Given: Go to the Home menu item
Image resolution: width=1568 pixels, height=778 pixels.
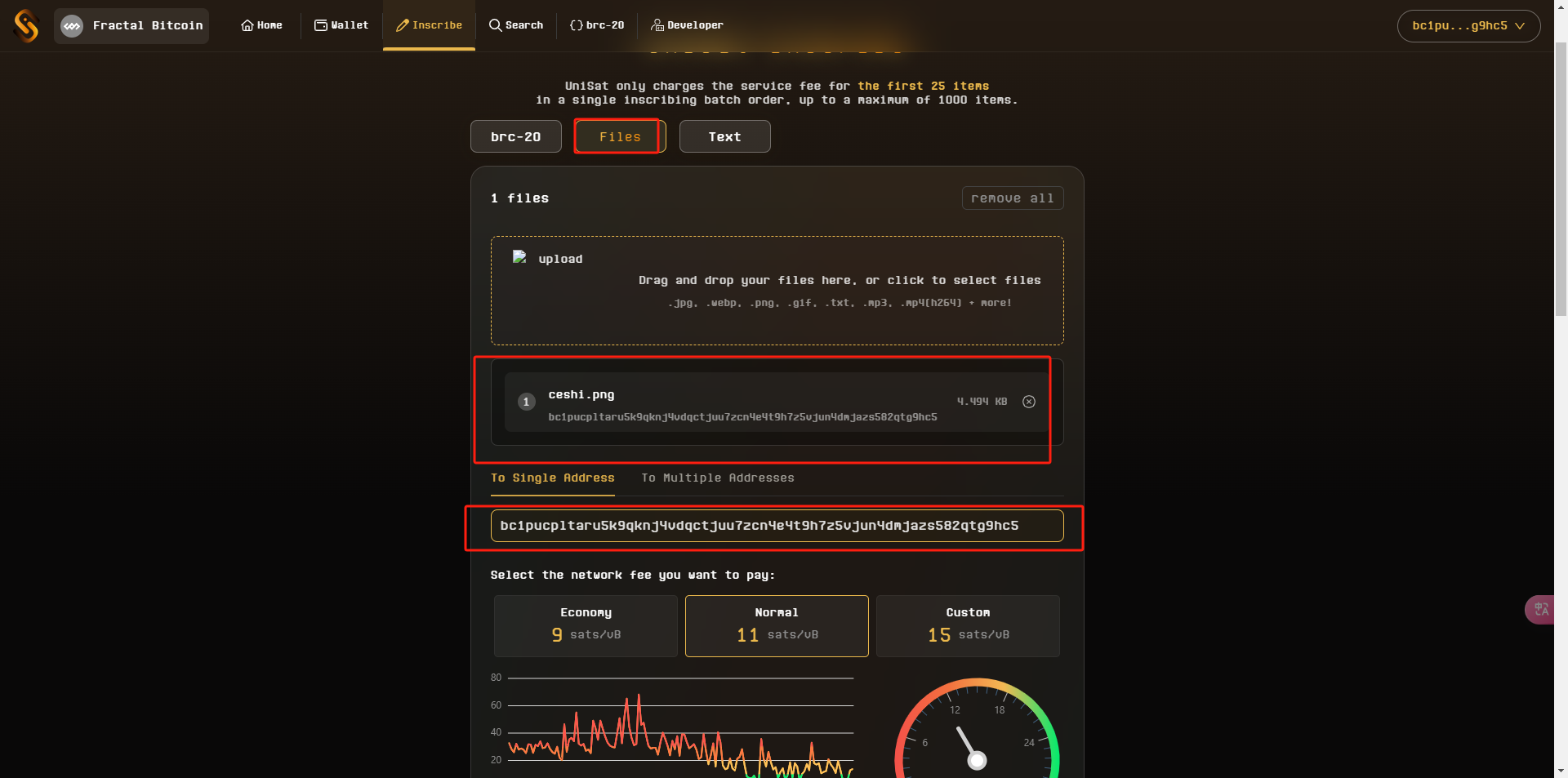Looking at the screenshot, I should (x=261, y=25).
